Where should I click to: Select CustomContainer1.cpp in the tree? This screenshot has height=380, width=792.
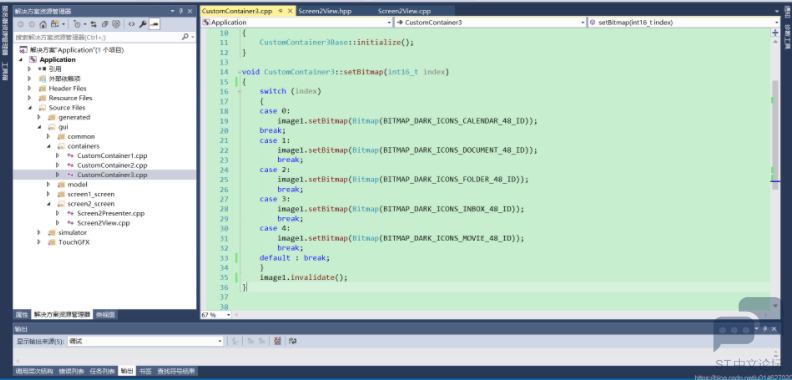112,156
